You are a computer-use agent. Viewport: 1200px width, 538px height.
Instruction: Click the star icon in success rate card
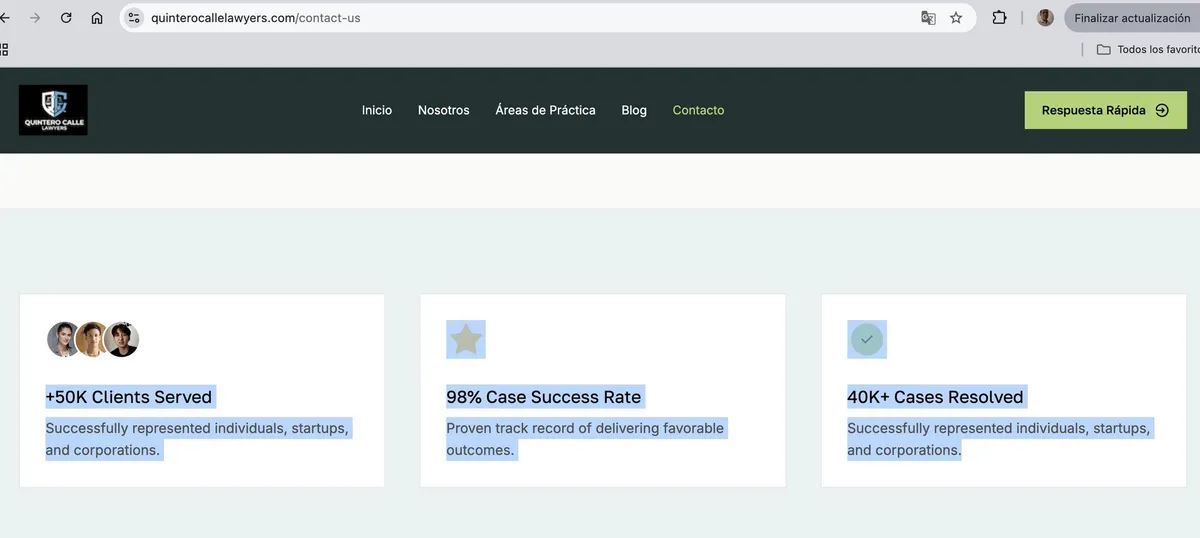[466, 340]
